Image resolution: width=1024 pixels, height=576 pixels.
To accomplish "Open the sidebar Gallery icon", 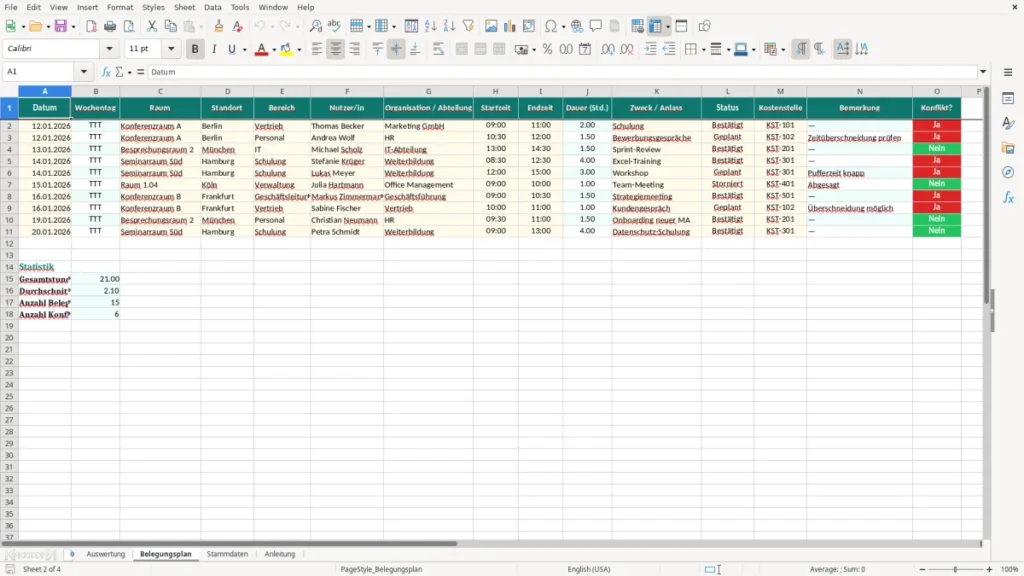I will 1008,148.
